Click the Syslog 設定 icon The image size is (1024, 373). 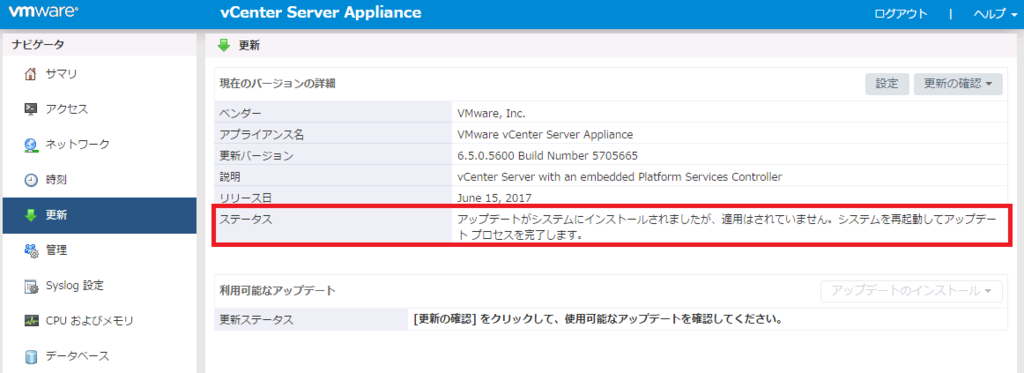pyautogui.click(x=31, y=285)
